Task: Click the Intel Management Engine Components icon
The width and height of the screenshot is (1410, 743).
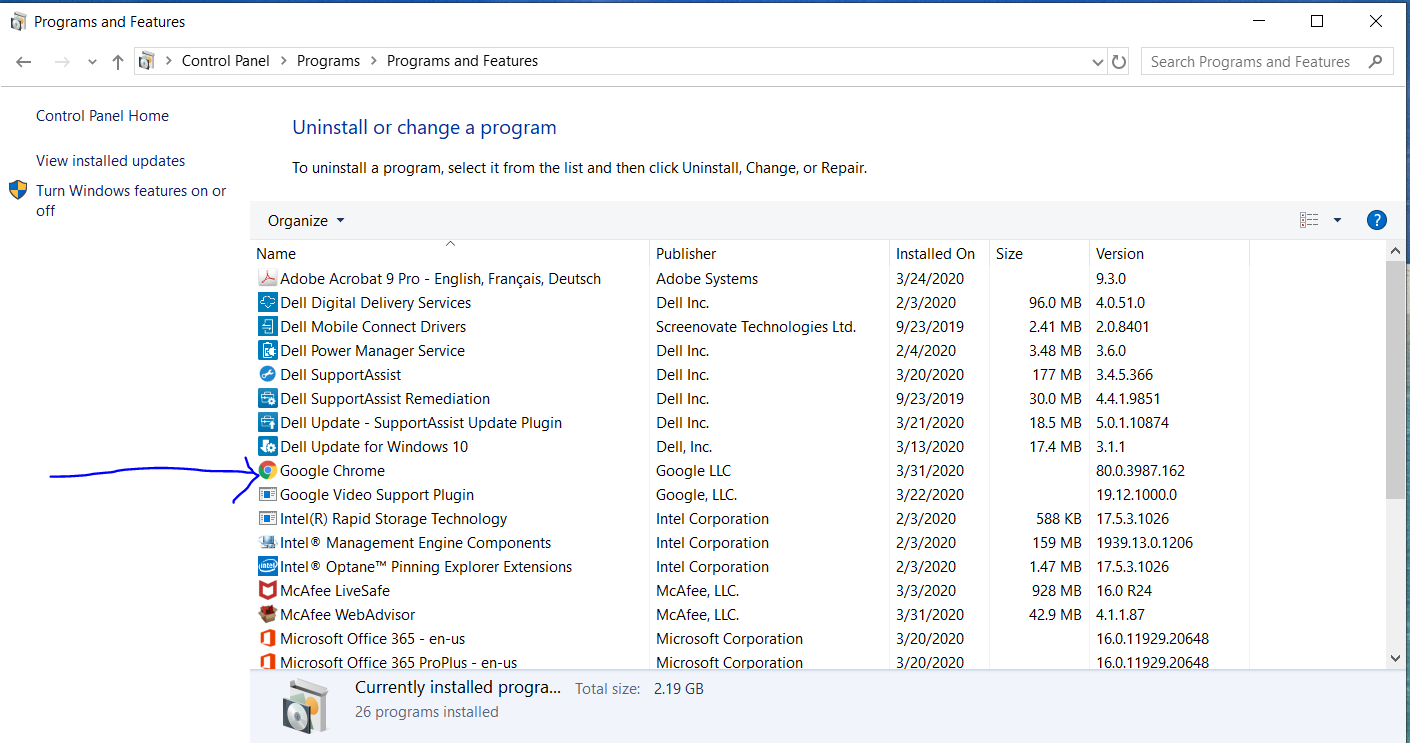Action: (x=267, y=543)
